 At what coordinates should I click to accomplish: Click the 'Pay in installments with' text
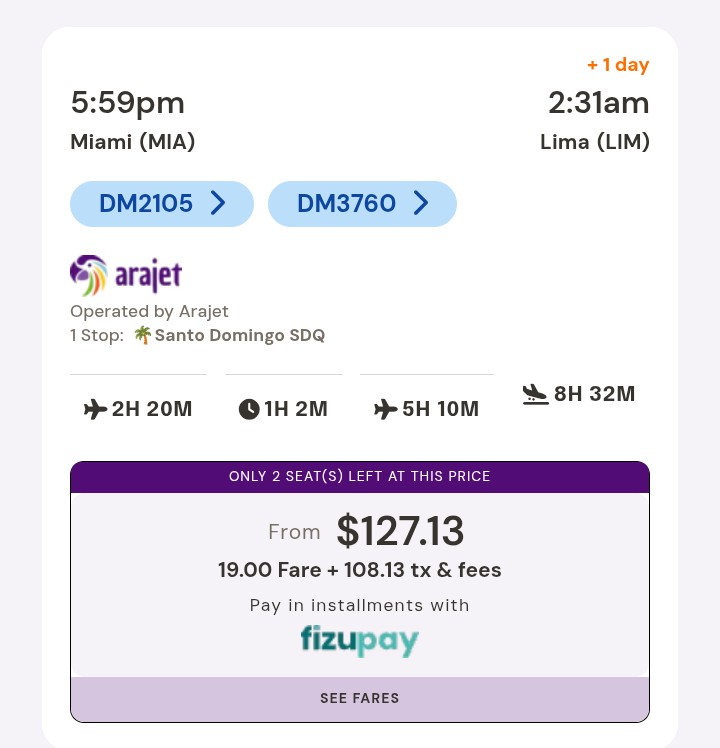click(360, 605)
